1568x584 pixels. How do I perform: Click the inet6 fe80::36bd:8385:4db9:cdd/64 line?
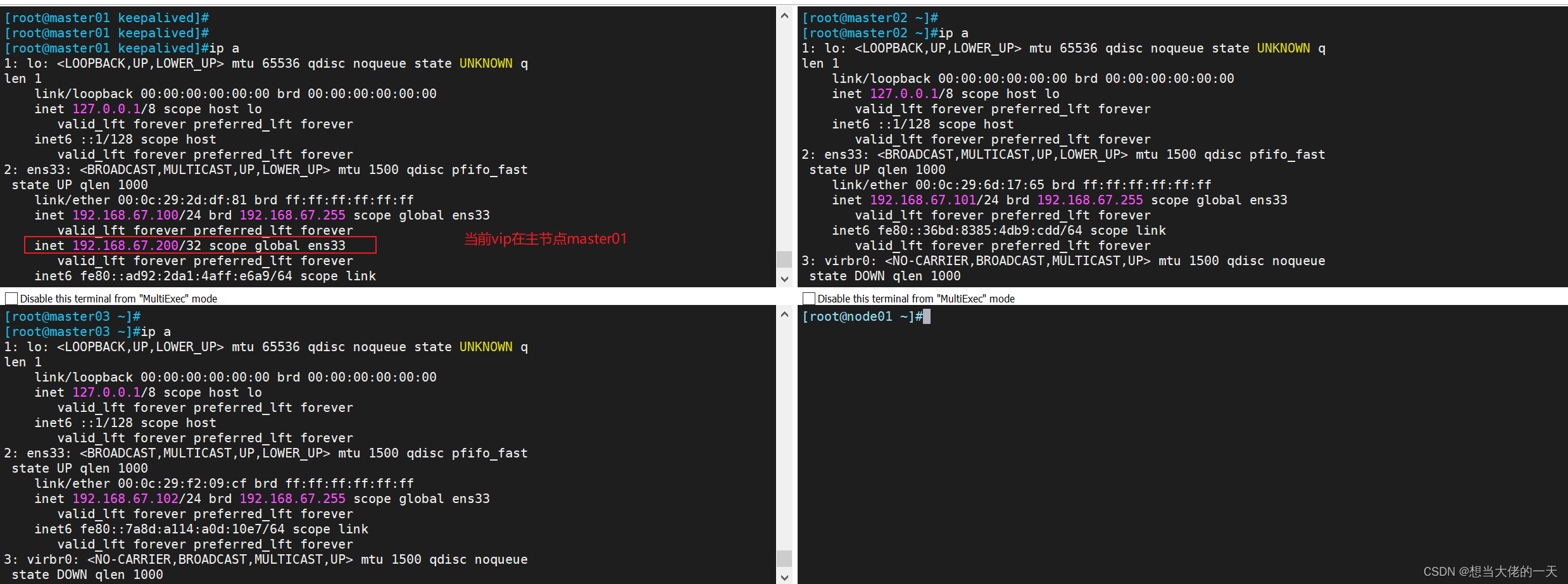999,230
